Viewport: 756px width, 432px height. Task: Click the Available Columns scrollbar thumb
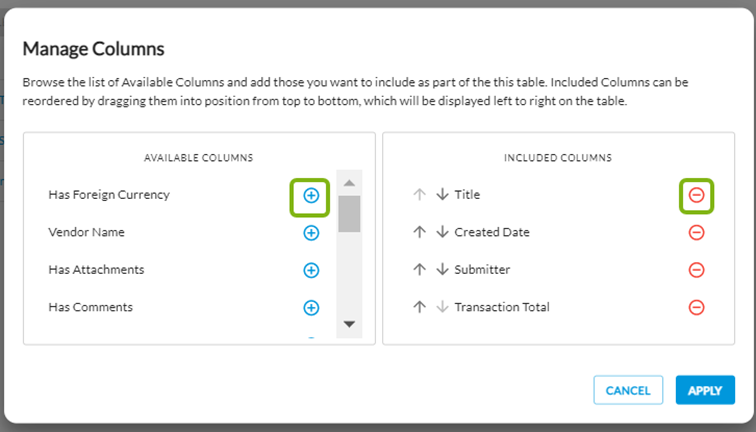(x=349, y=213)
